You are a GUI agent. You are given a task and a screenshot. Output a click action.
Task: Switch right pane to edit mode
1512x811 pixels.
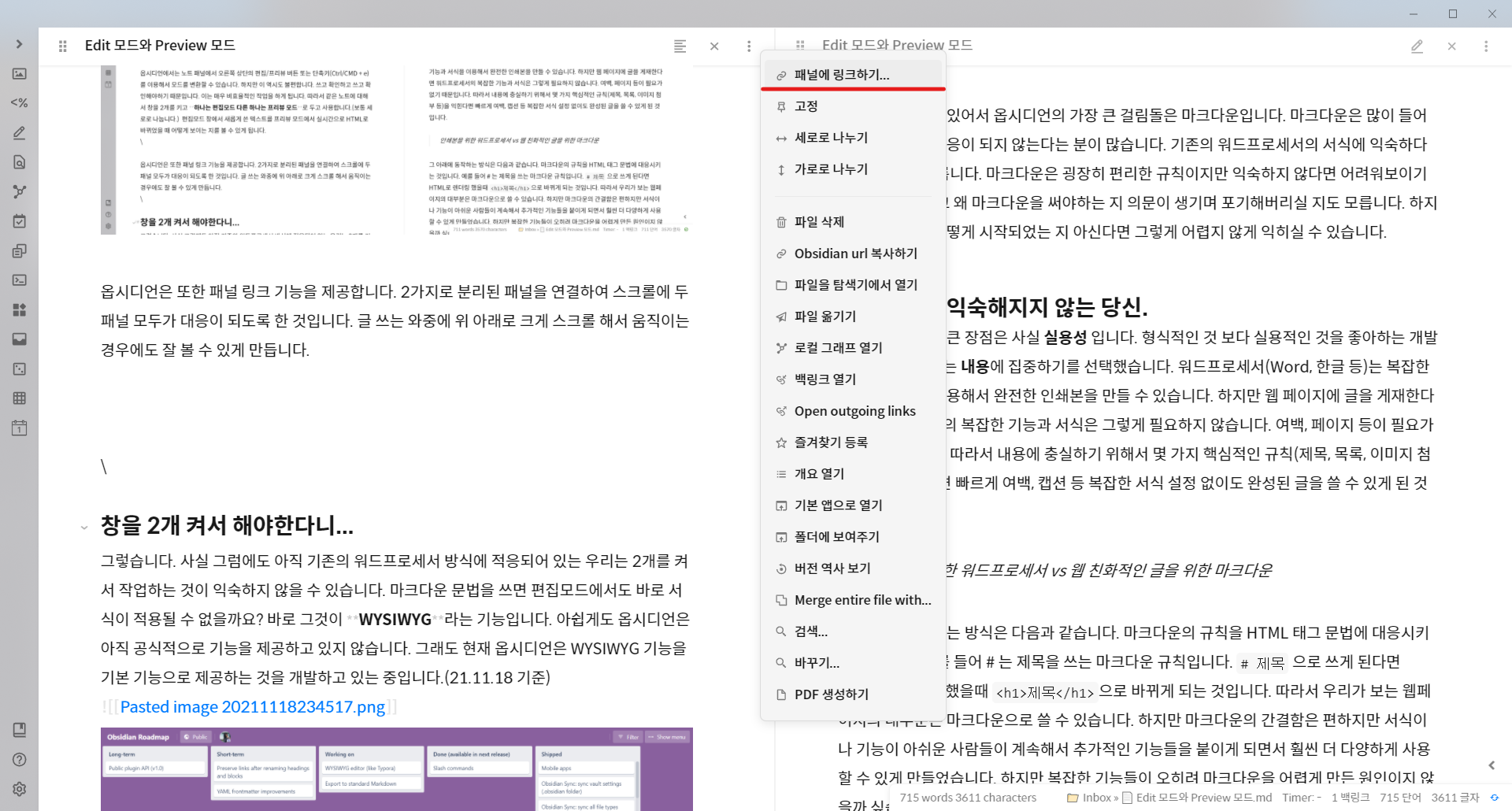pos(1417,46)
